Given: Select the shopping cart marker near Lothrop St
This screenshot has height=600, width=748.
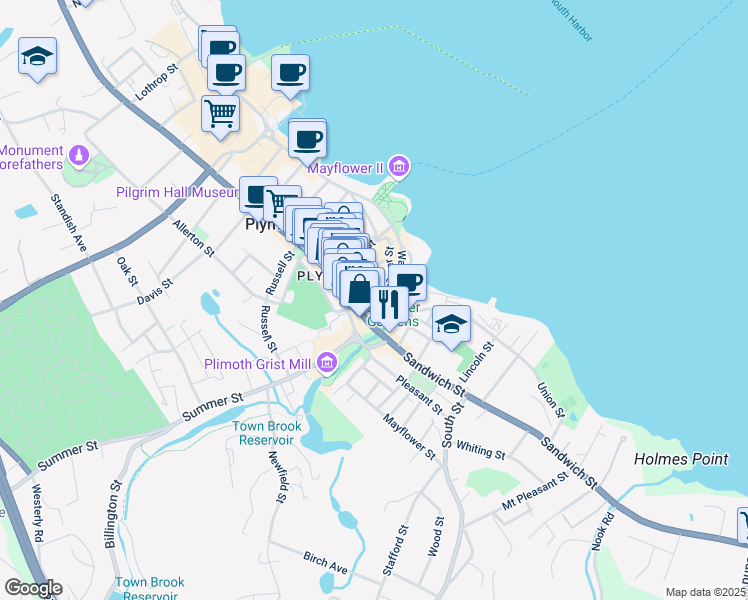Looking at the screenshot, I should click(x=220, y=114).
